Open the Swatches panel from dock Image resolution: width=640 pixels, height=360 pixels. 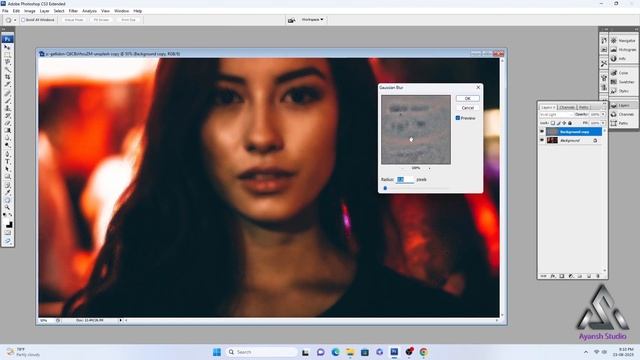click(x=623, y=82)
